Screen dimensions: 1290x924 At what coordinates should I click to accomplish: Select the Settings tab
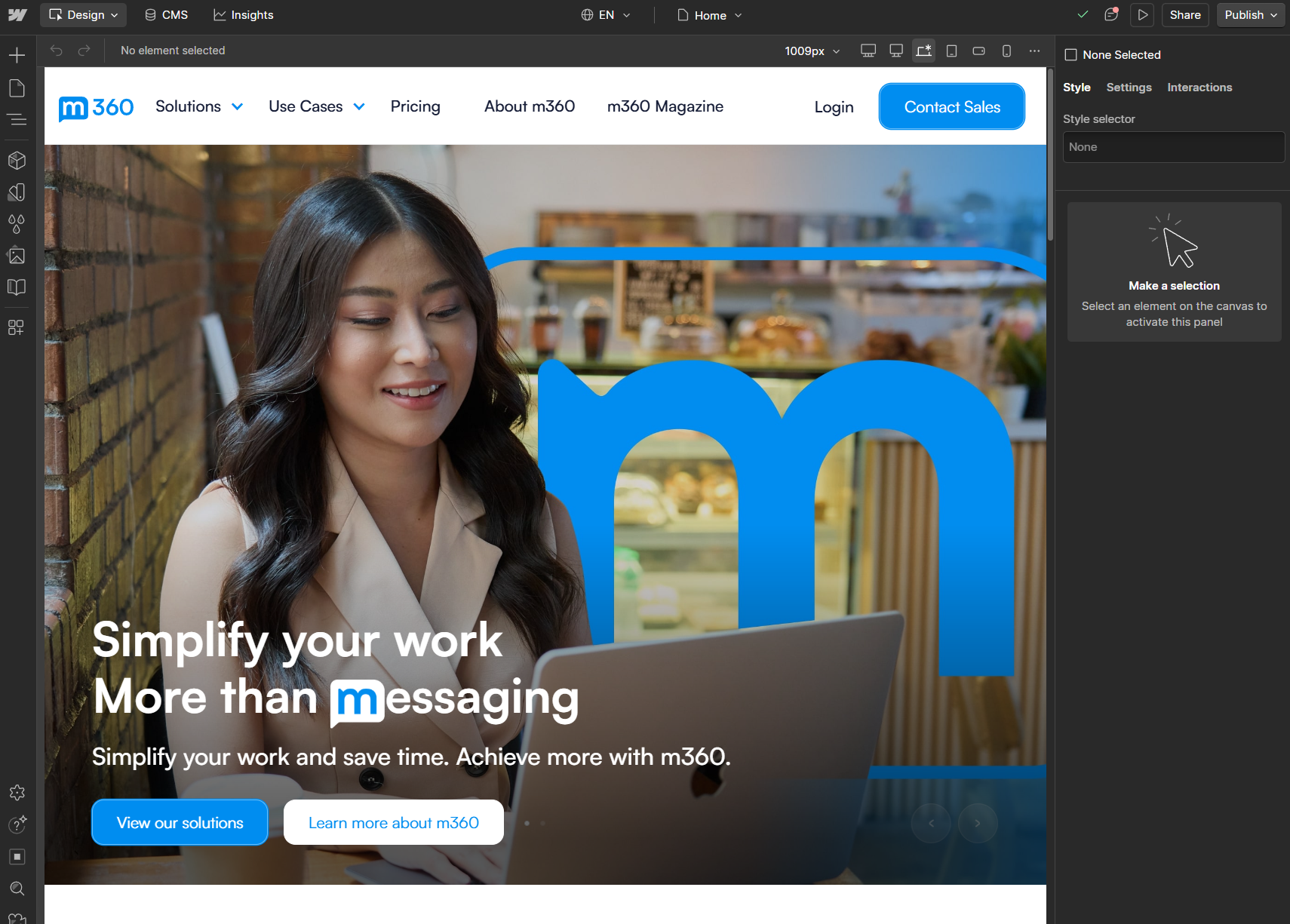coord(1129,87)
